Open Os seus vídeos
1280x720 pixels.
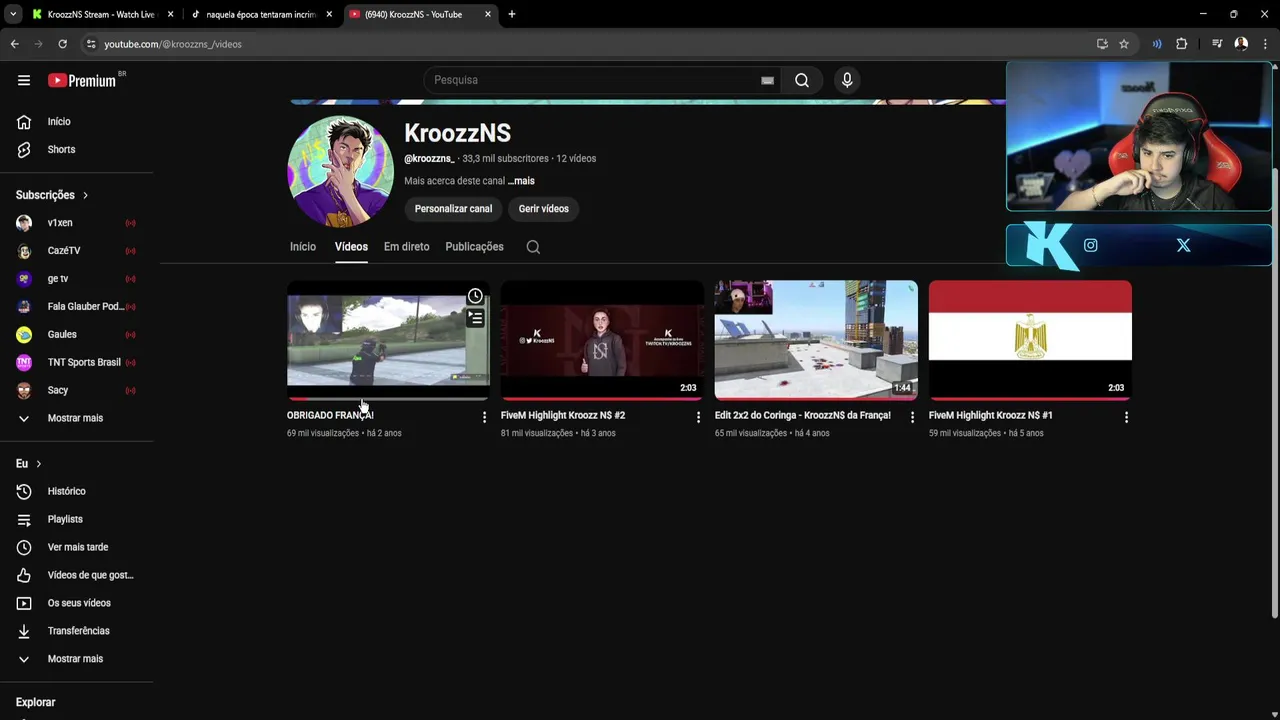pyautogui.click(x=77, y=603)
